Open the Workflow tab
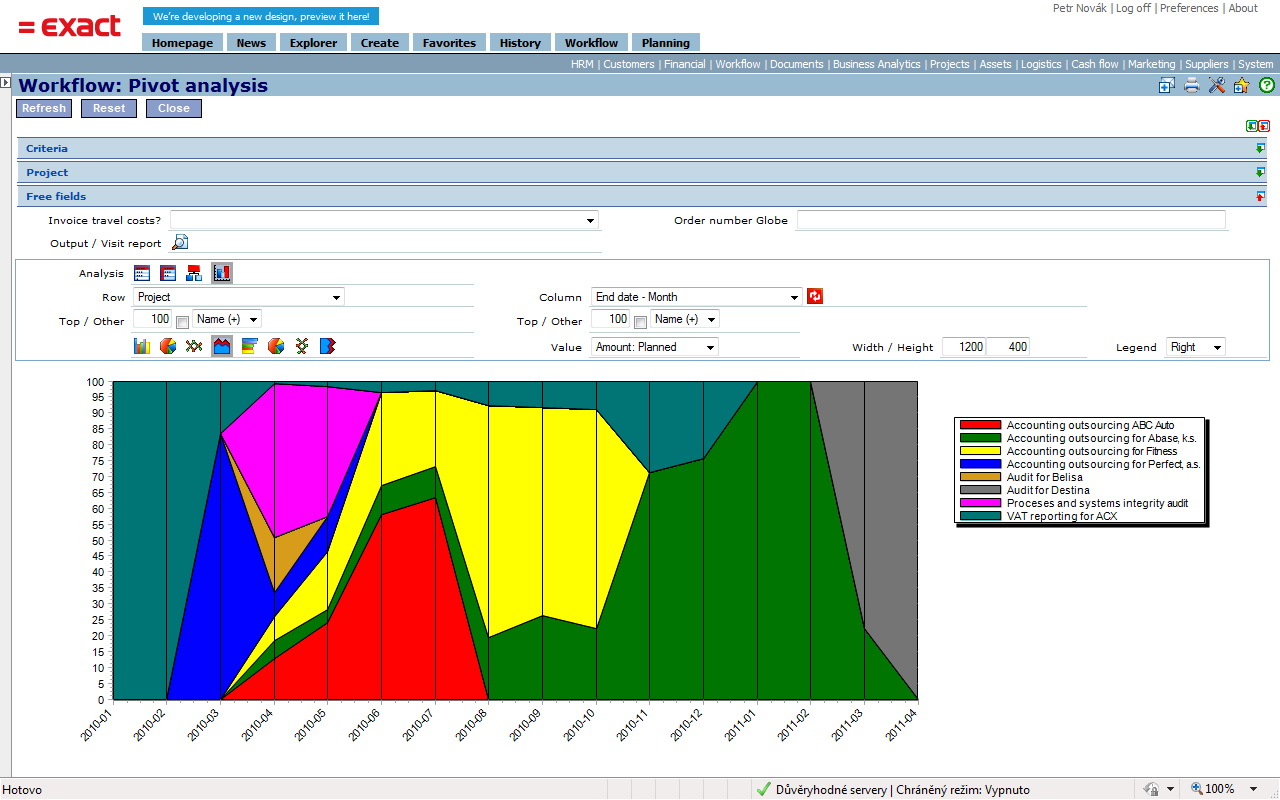This screenshot has width=1280, height=800. (591, 42)
